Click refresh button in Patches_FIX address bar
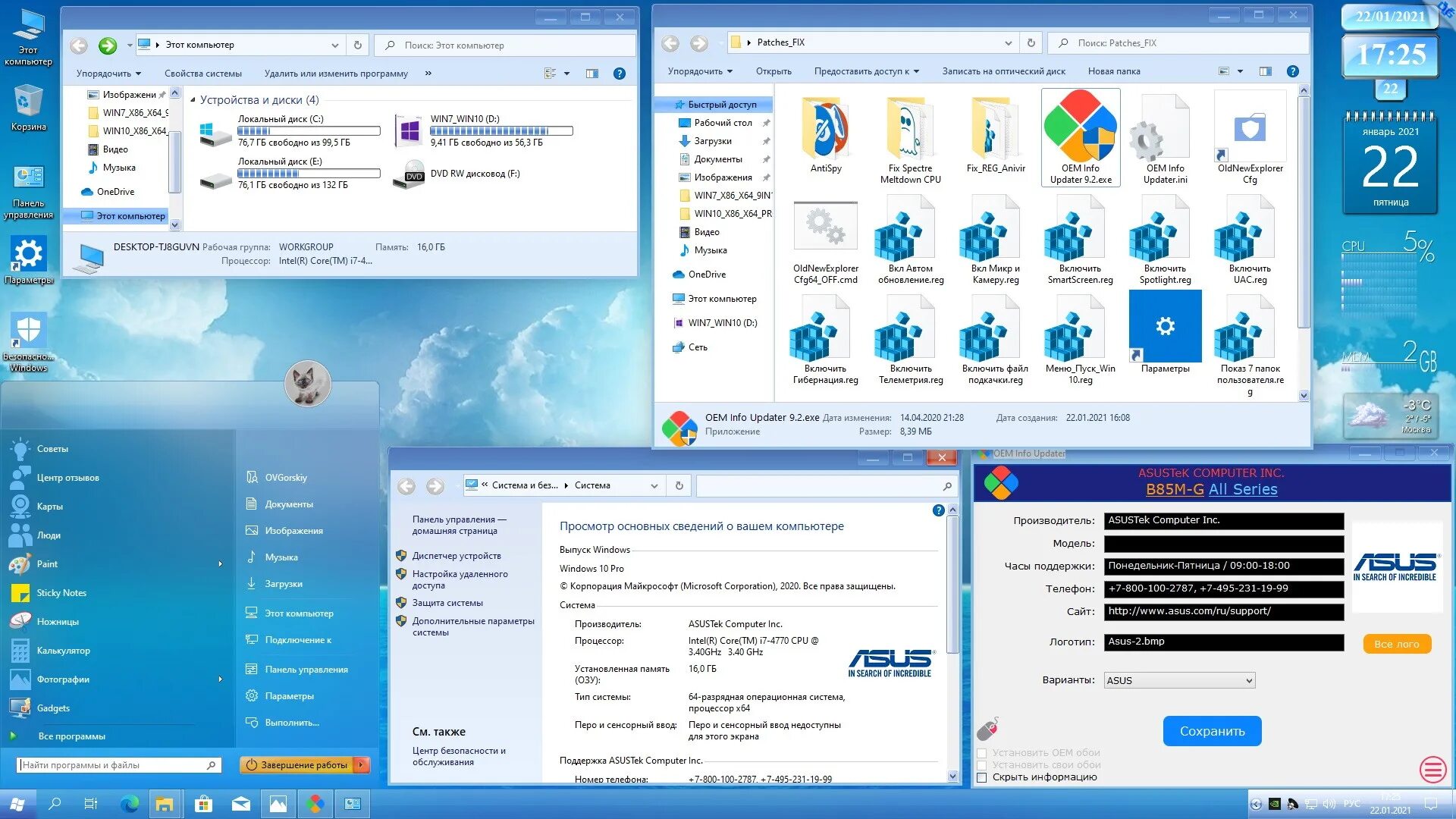1456x819 pixels. [x=1031, y=43]
